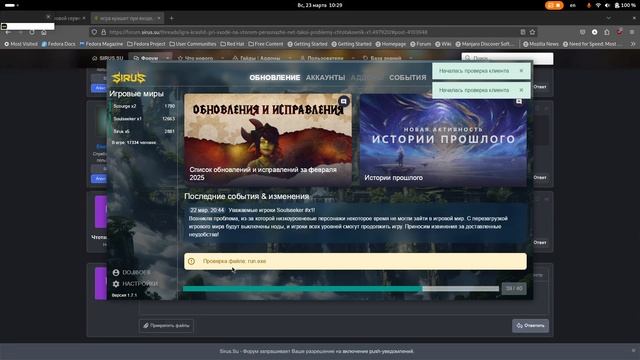Select the Sirus x5 game world
This screenshot has height=360, width=640.
(143, 131)
